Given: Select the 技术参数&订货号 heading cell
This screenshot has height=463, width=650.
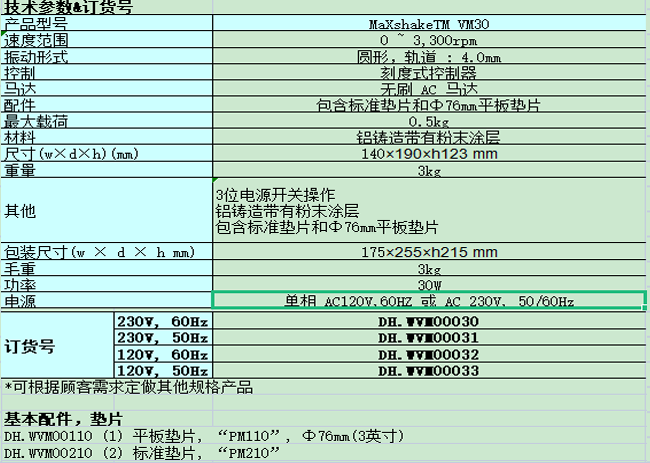Looking at the screenshot, I should coord(107,7).
